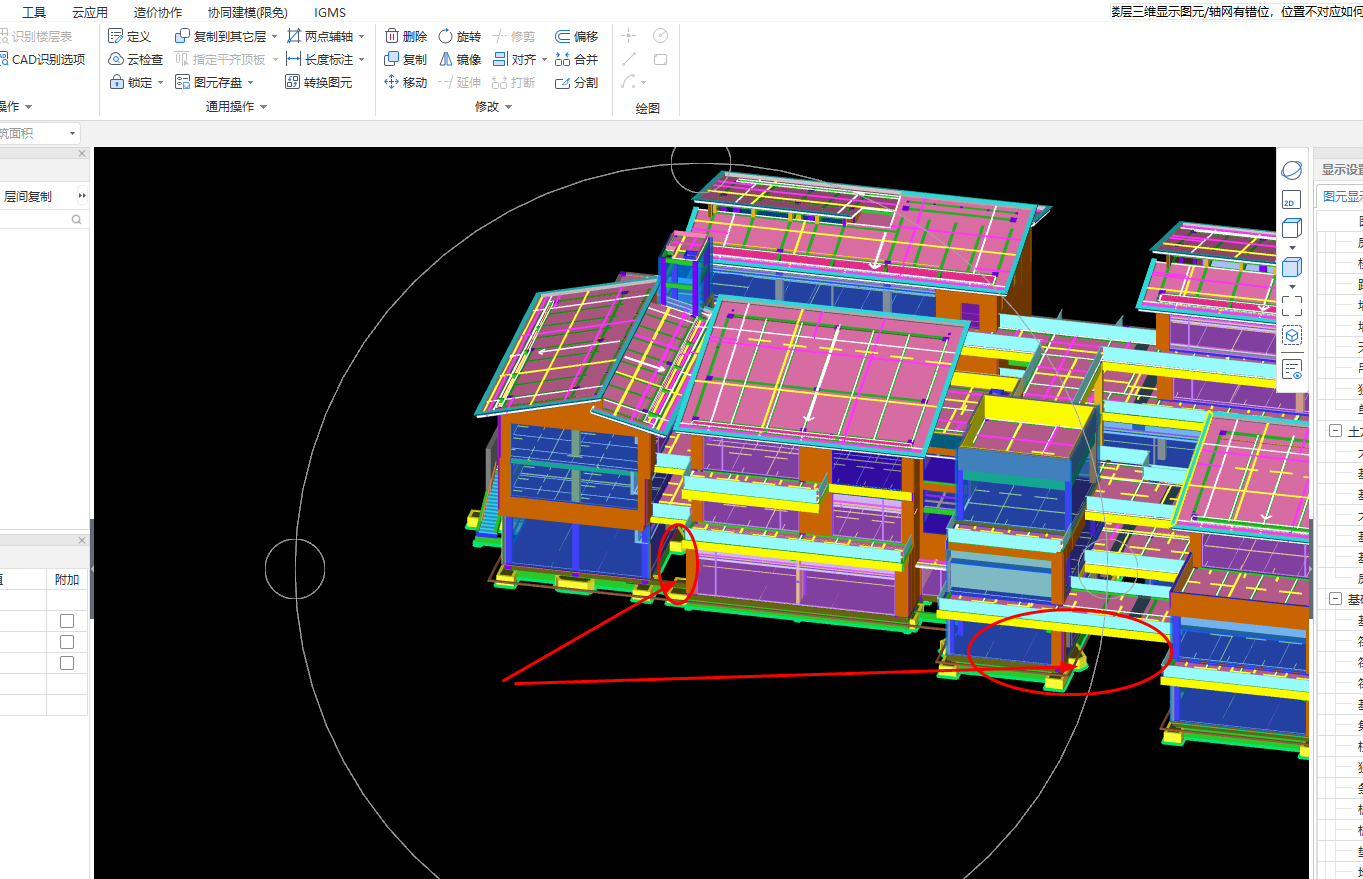Image resolution: width=1363 pixels, height=879 pixels.
Task: Open the 复制到其它层 dropdown arrow
Action: pyautogui.click(x=275, y=37)
